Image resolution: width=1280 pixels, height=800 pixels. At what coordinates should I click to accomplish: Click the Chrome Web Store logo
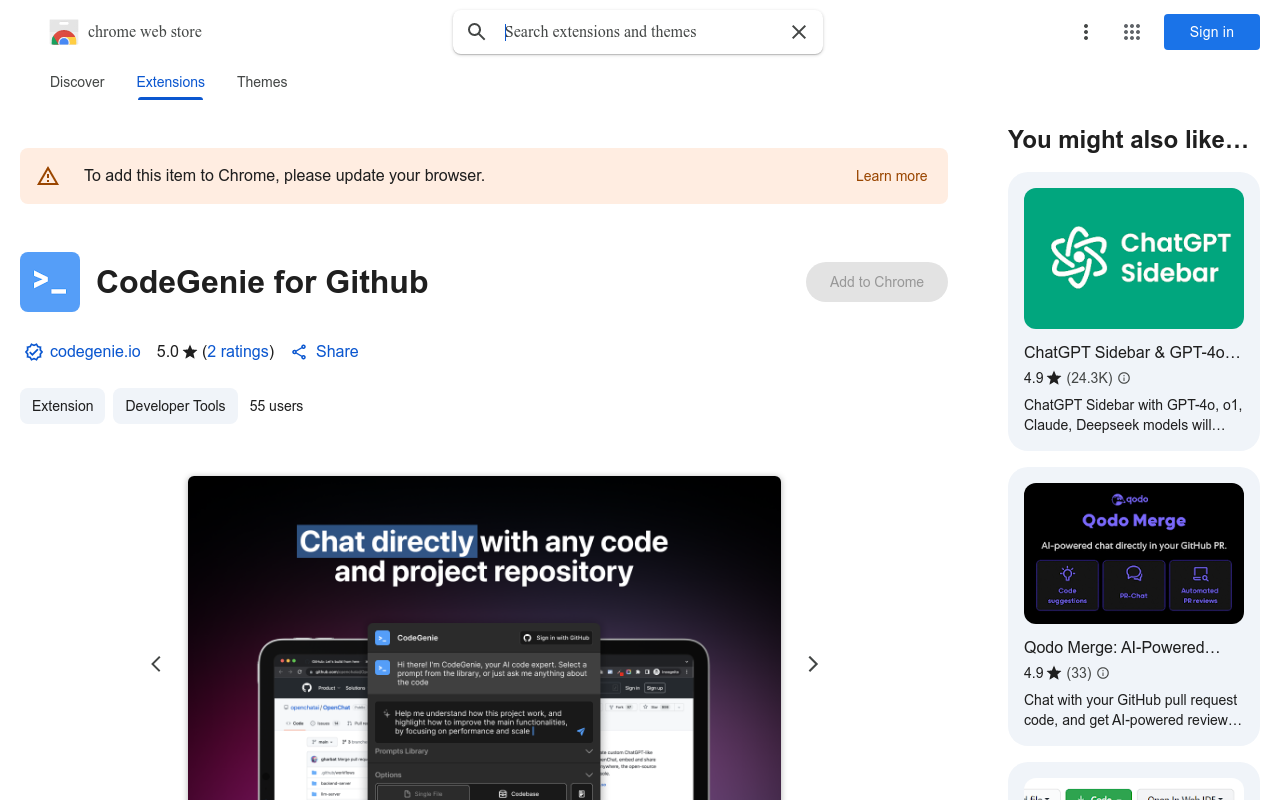click(64, 32)
